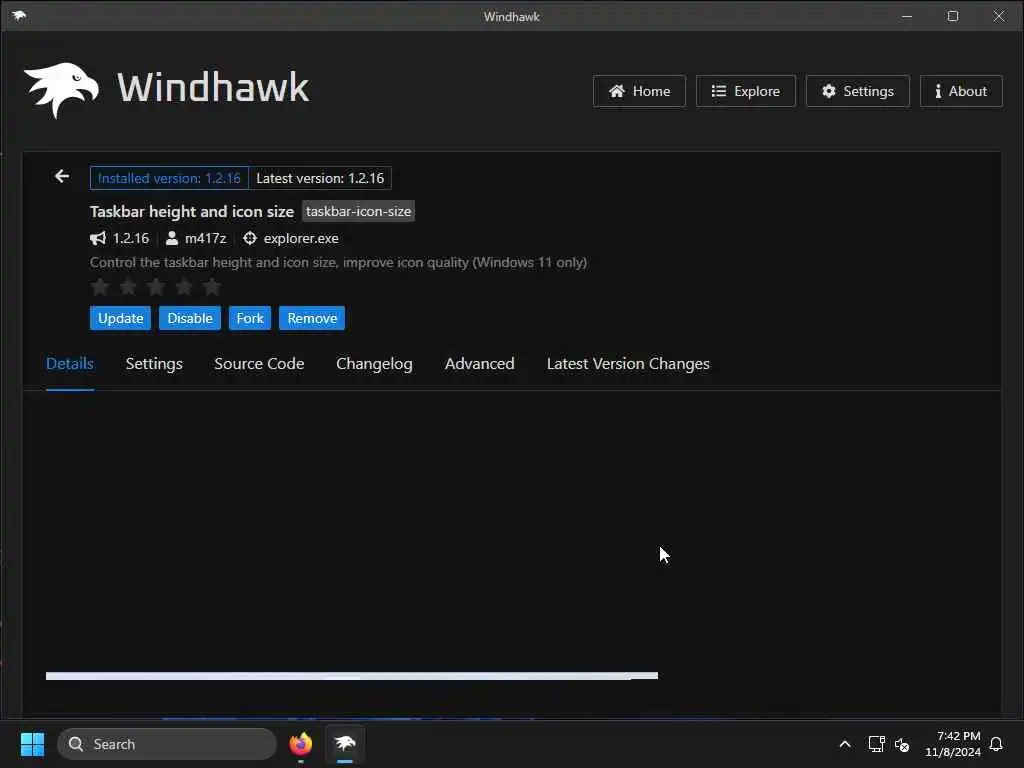Remove the installed mod

312,318
